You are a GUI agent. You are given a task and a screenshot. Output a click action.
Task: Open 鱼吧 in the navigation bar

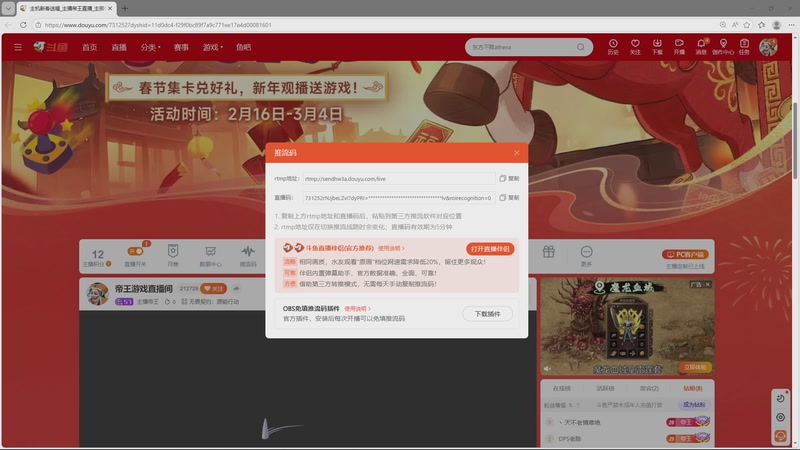tap(243, 47)
